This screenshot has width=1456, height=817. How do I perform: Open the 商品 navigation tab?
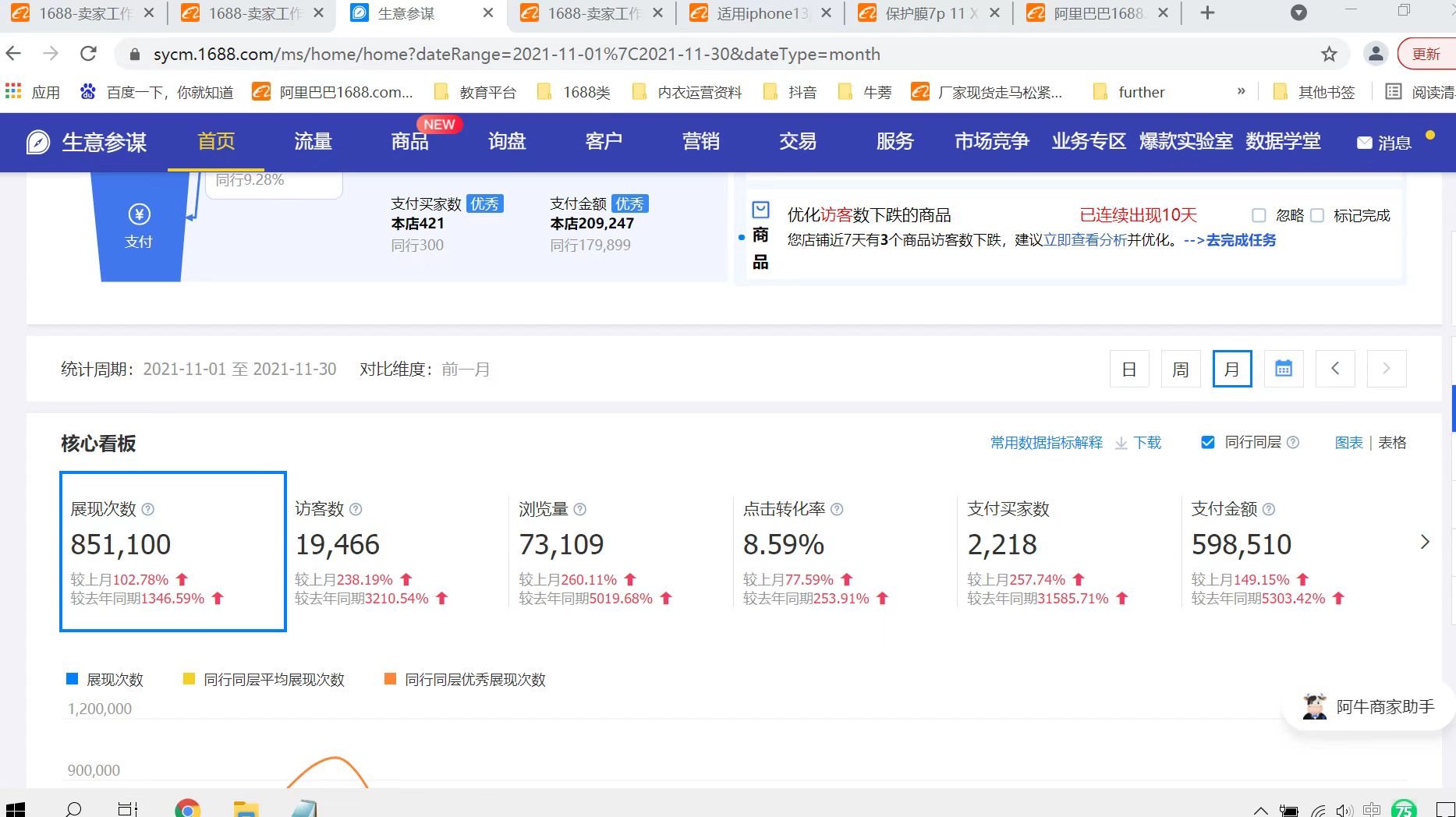pyautogui.click(x=409, y=141)
